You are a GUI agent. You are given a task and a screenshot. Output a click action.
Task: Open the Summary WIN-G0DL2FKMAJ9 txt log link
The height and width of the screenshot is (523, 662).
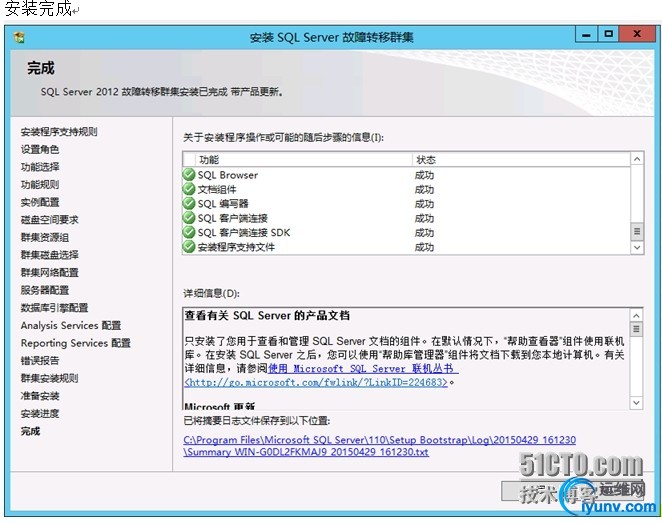(x=306, y=452)
